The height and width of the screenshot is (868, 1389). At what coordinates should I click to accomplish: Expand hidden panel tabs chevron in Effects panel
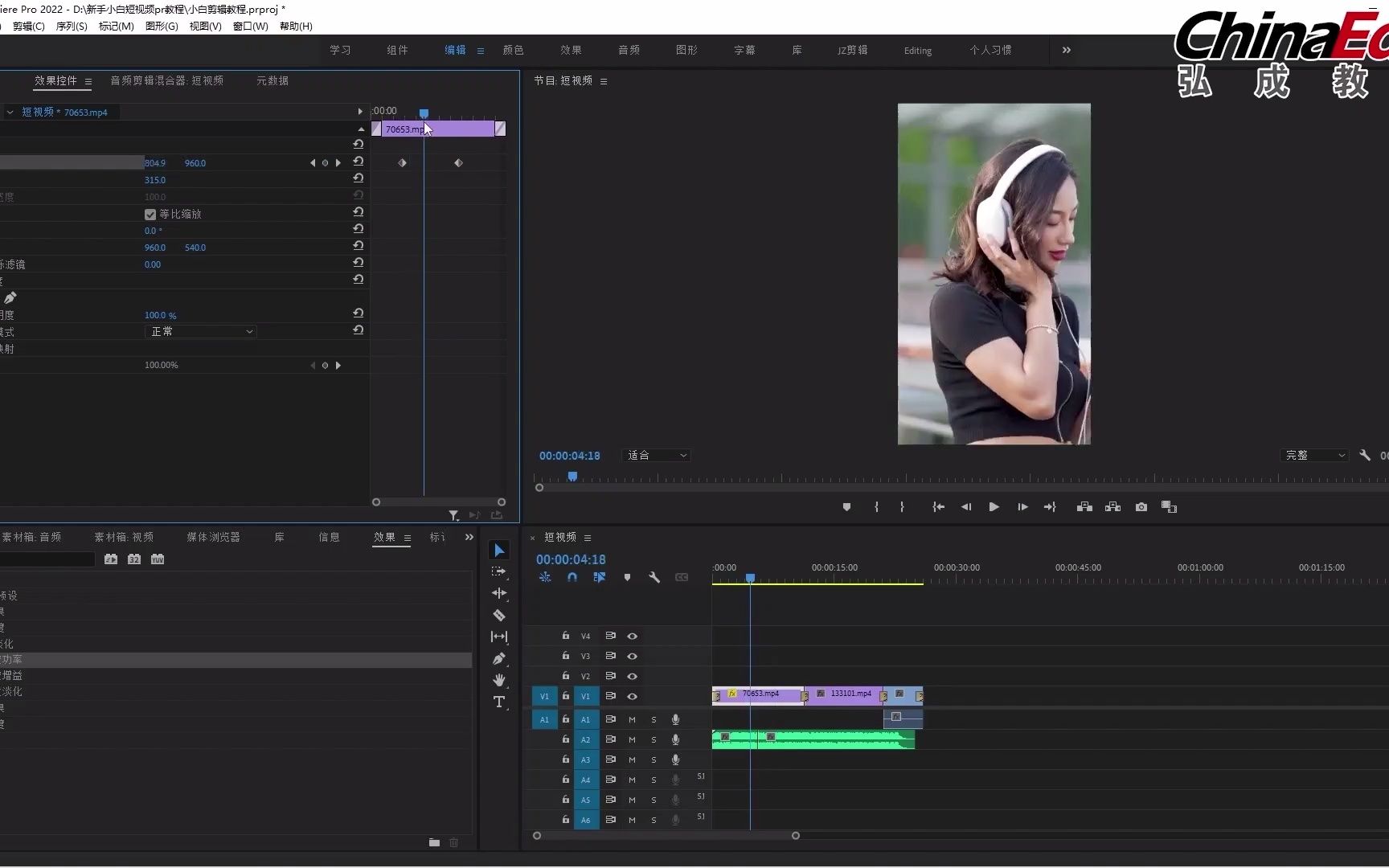coord(469,537)
